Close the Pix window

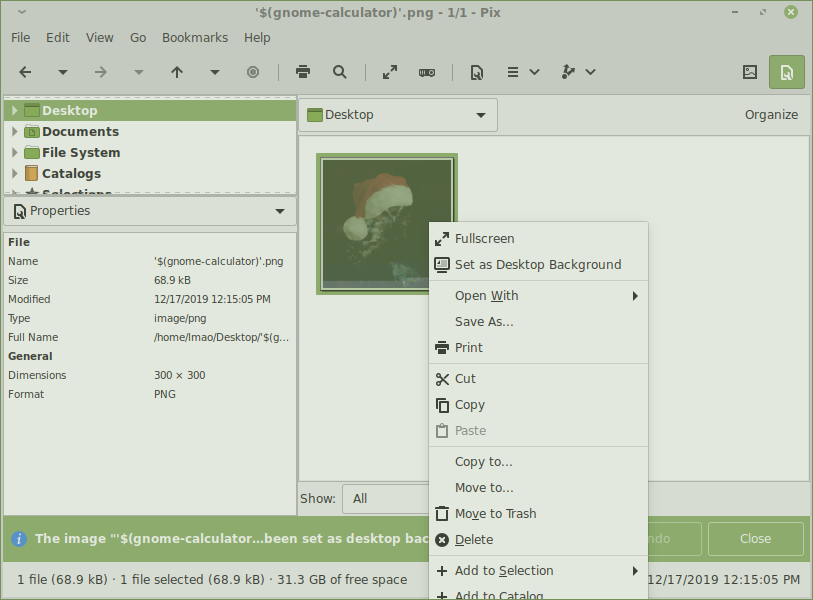pos(791,12)
